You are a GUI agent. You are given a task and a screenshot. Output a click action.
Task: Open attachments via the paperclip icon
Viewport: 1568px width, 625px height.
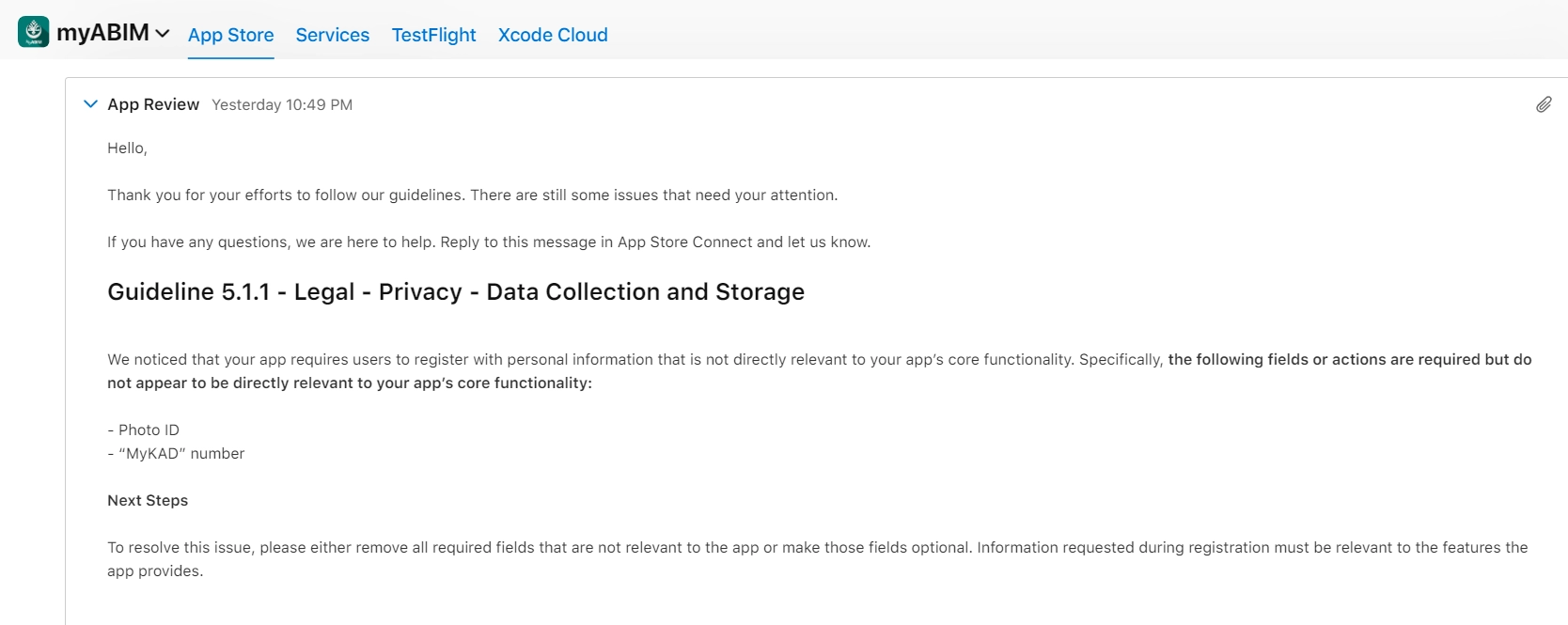point(1544,104)
